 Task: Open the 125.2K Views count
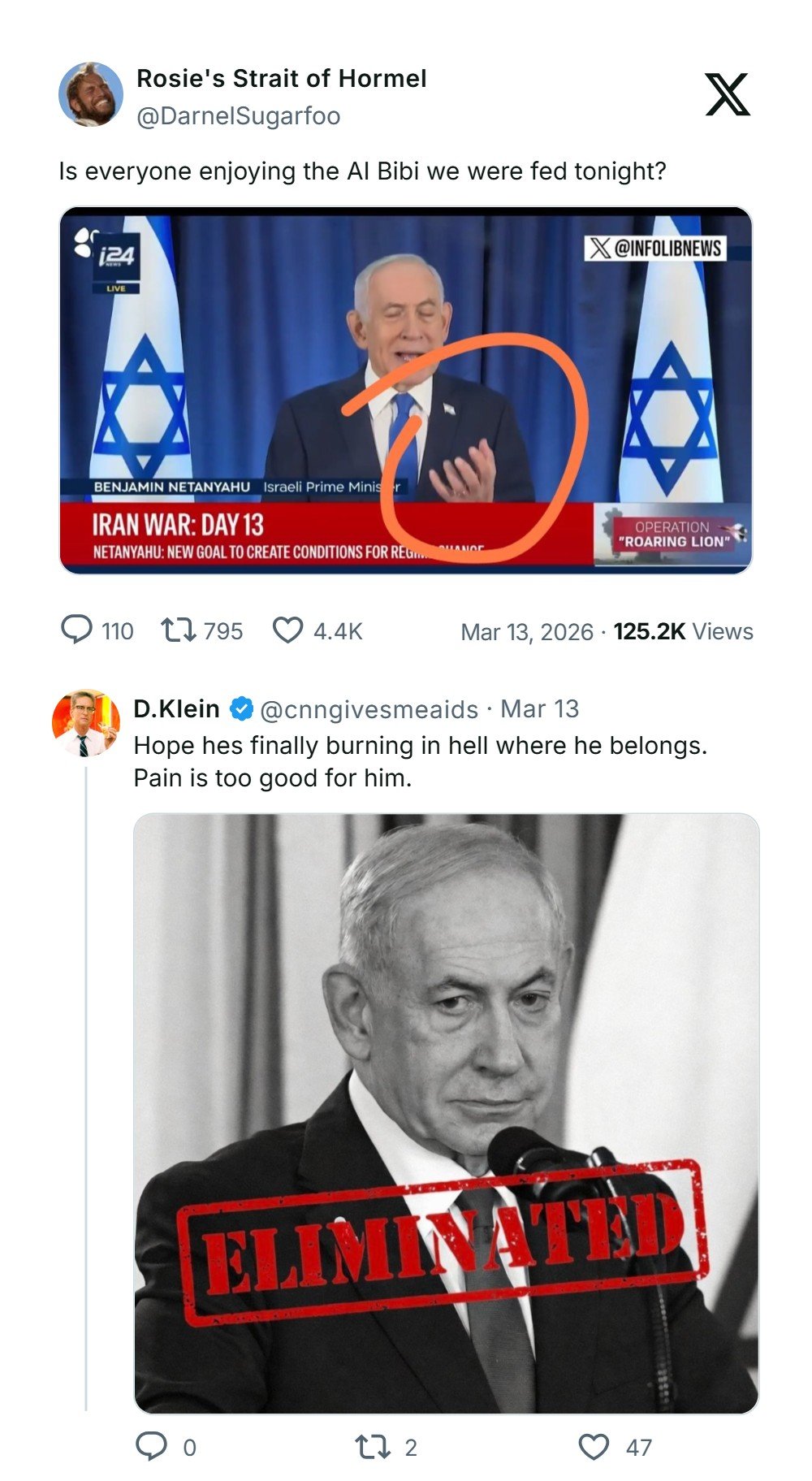click(683, 631)
